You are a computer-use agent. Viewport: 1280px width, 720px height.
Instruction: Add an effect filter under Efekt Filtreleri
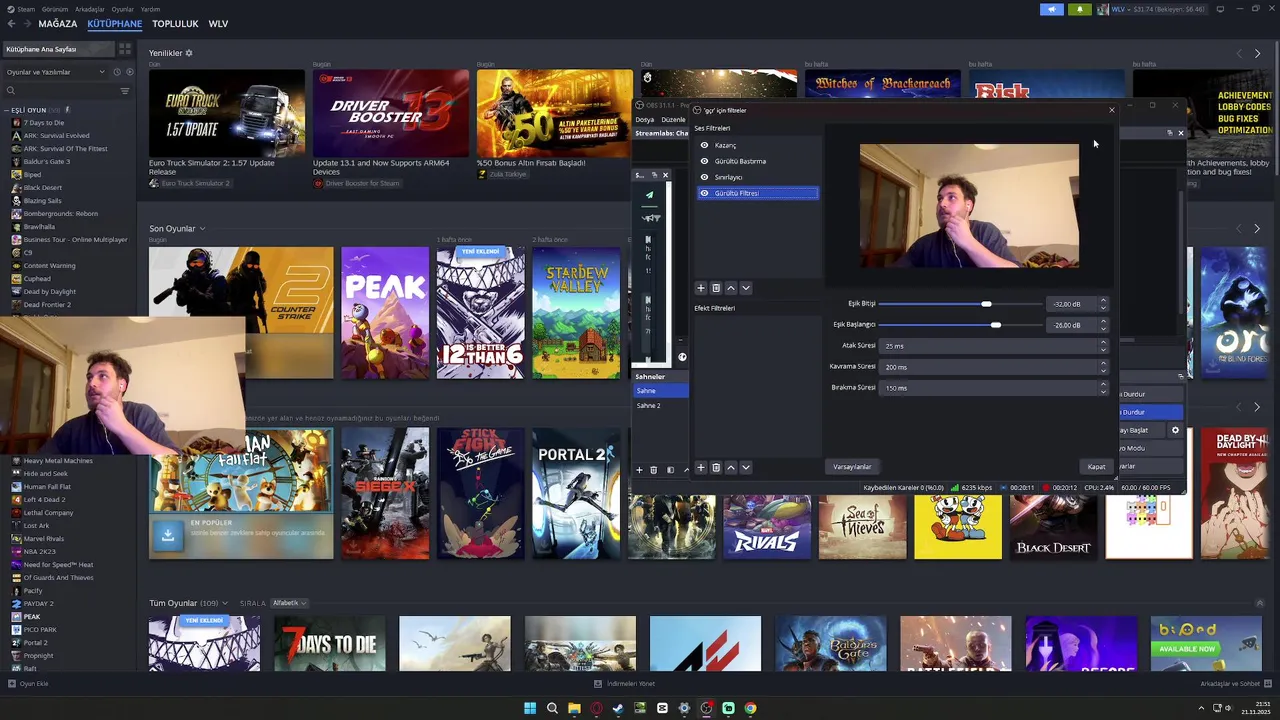click(700, 468)
